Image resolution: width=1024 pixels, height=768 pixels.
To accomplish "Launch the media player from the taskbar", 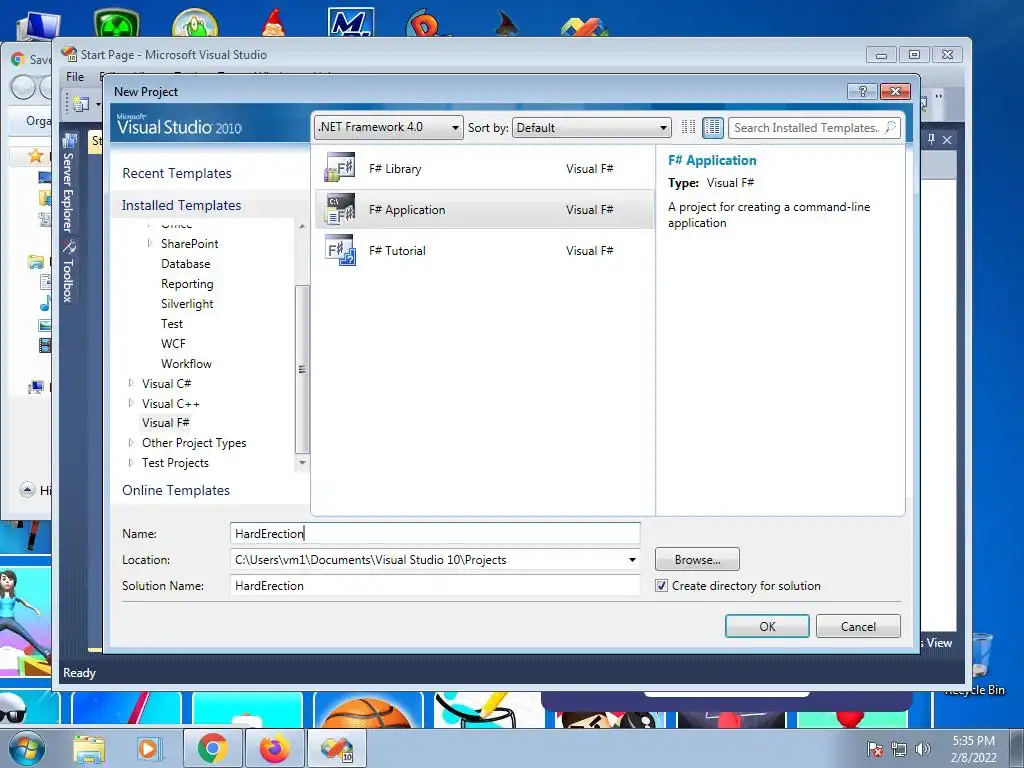I will point(148,748).
